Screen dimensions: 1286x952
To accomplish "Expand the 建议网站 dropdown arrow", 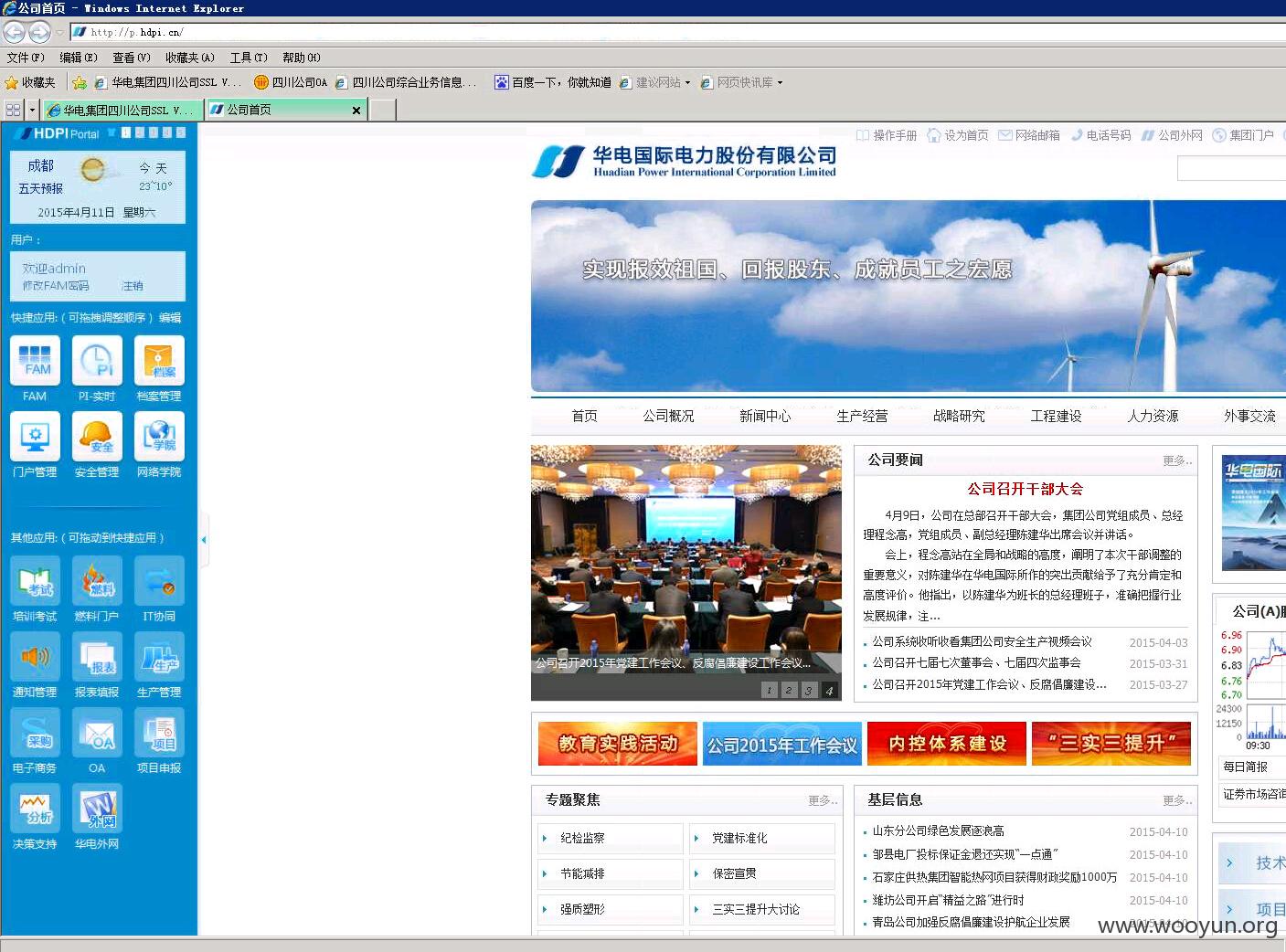I will [x=687, y=82].
